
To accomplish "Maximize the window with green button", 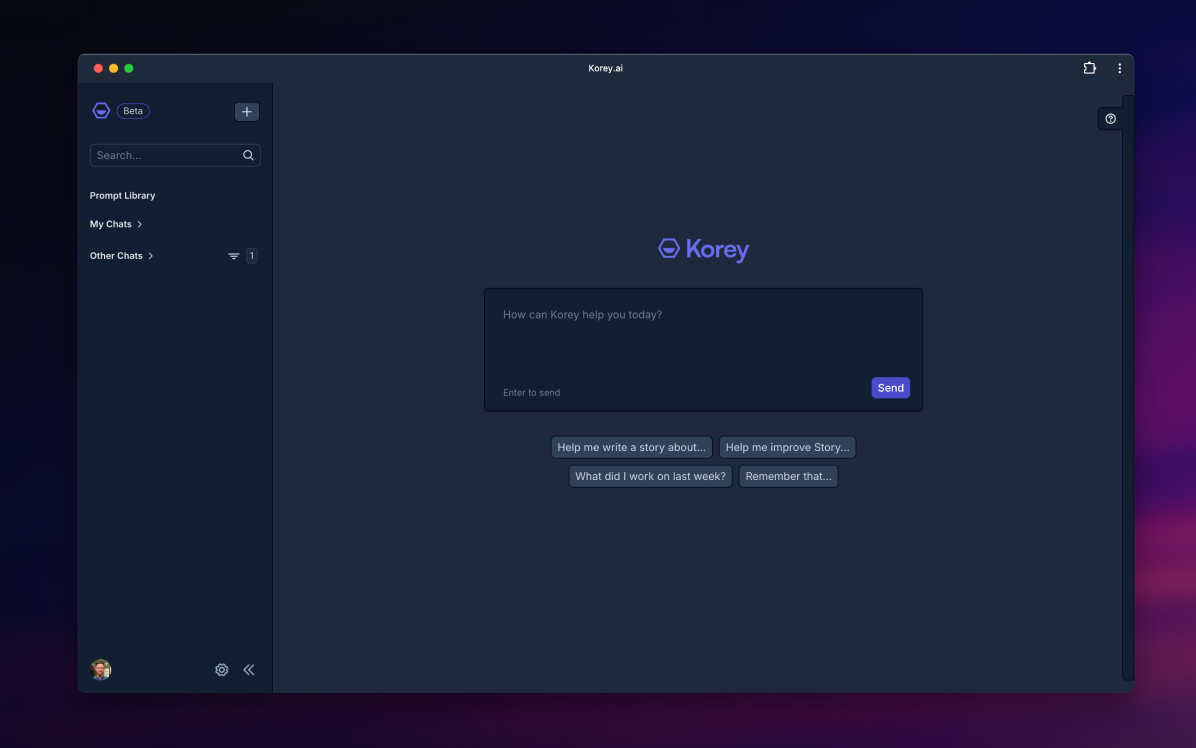I will coord(129,68).
